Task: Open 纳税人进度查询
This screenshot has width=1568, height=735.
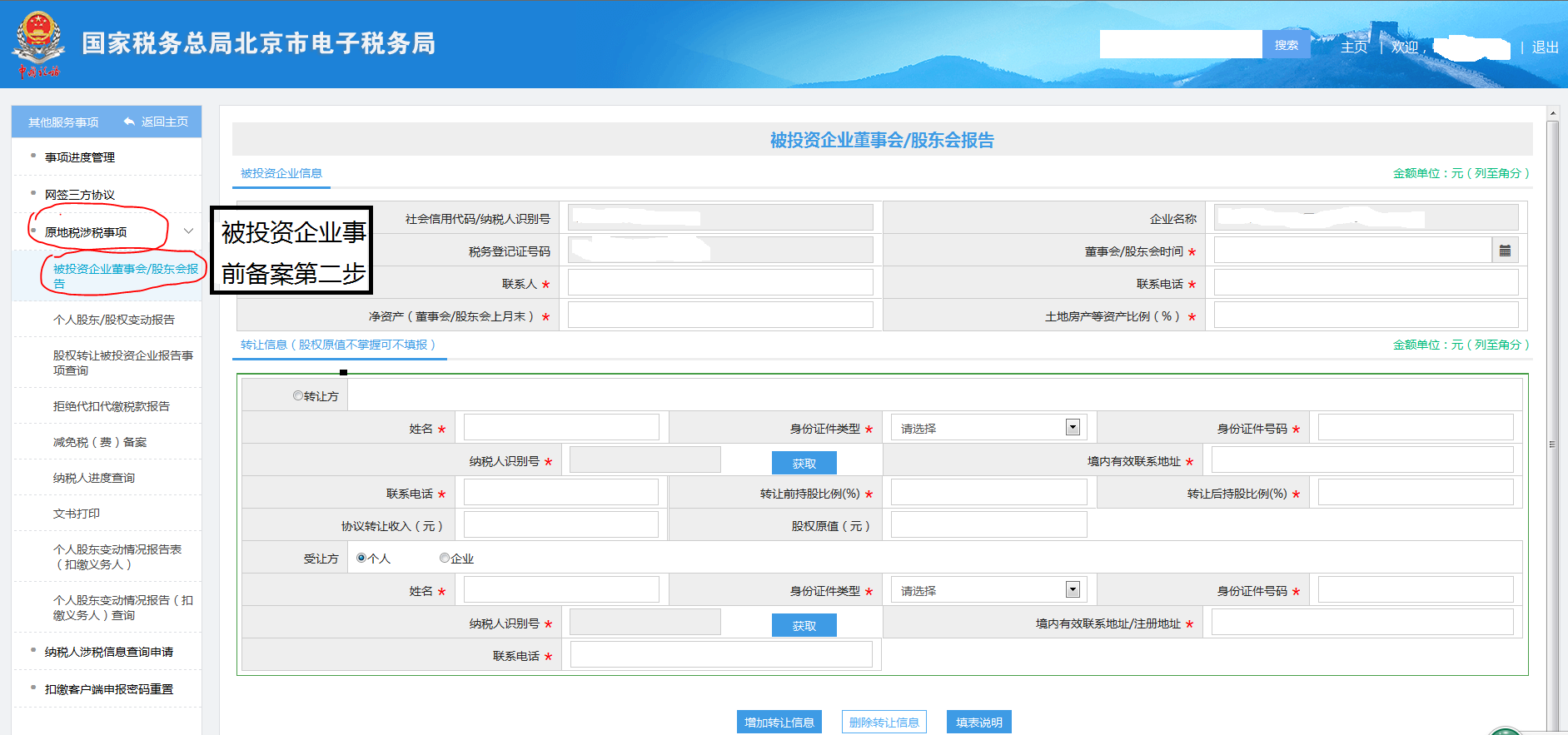Action: [94, 478]
